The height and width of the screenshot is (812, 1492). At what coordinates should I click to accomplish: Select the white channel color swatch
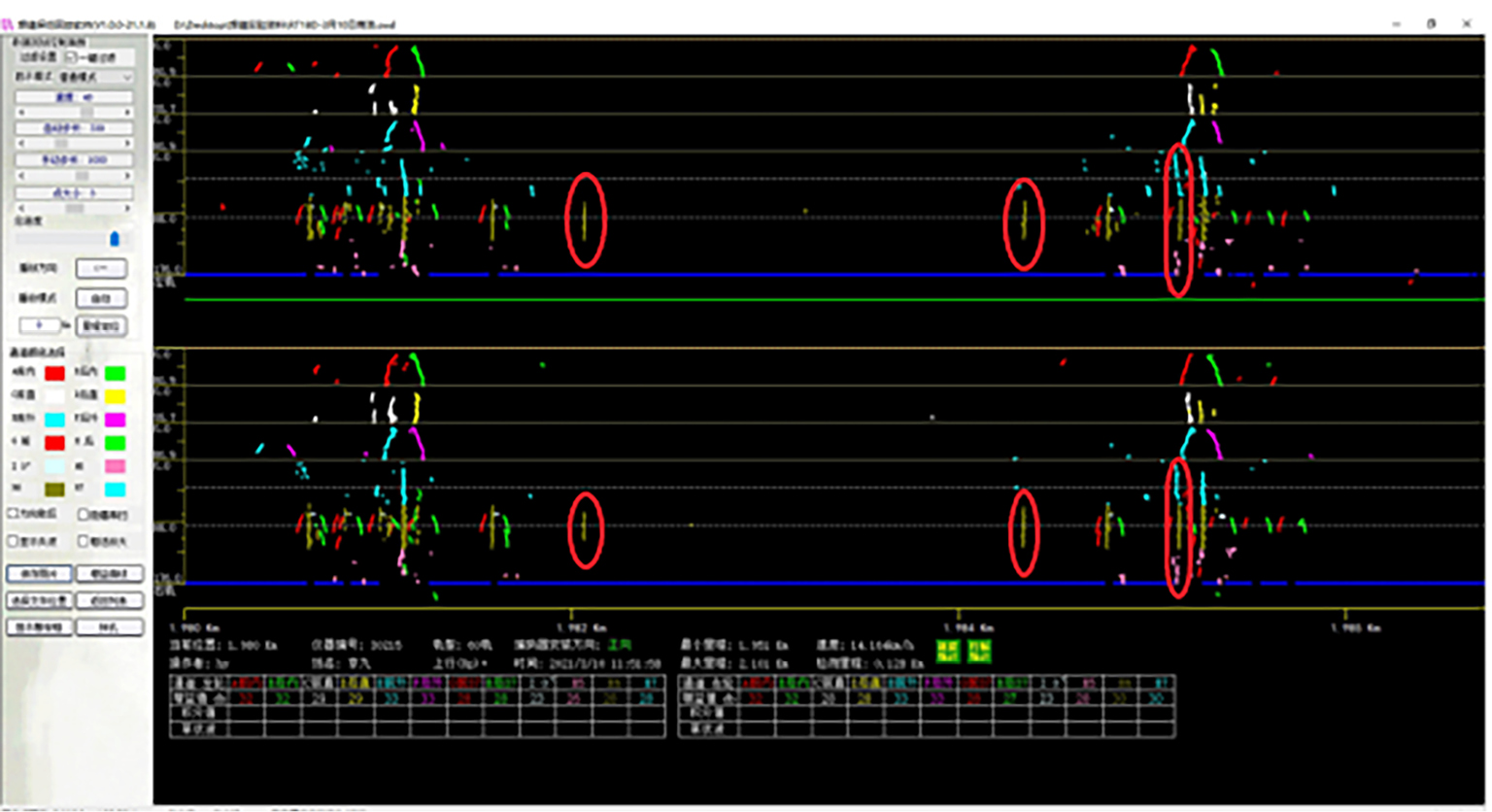(x=54, y=396)
